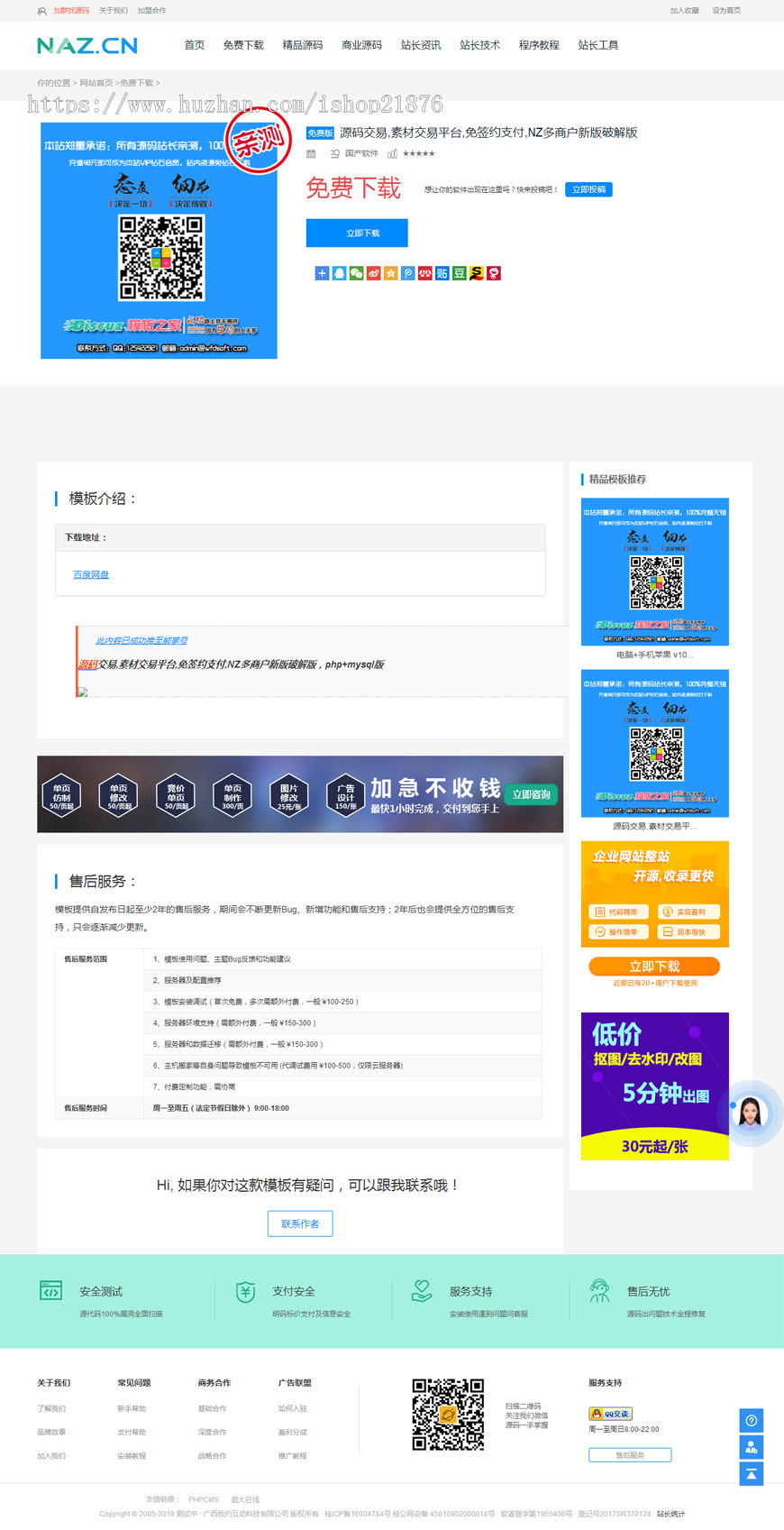Share to Sina Weibo icon
The width and height of the screenshot is (784, 1530).
pyautogui.click(x=373, y=273)
